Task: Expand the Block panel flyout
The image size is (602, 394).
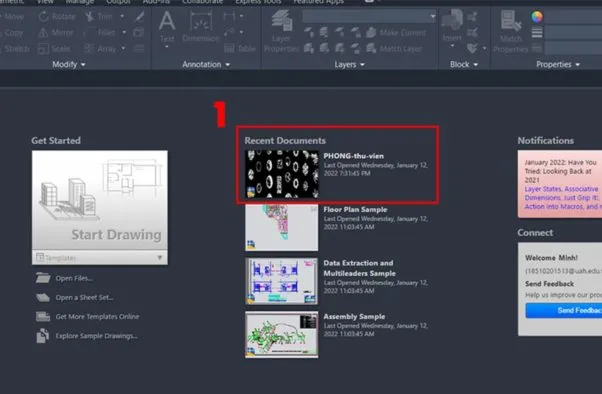Action: (x=464, y=65)
